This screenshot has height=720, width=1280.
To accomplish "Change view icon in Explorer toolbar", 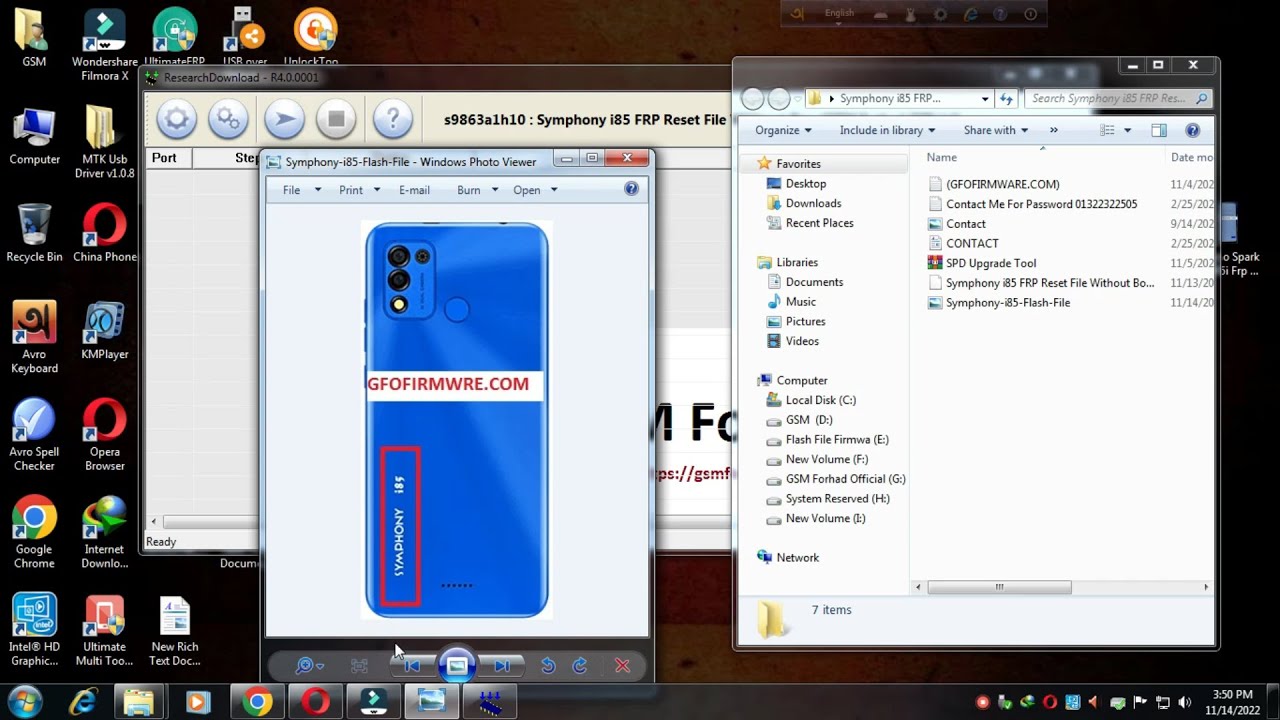I will (1107, 130).
